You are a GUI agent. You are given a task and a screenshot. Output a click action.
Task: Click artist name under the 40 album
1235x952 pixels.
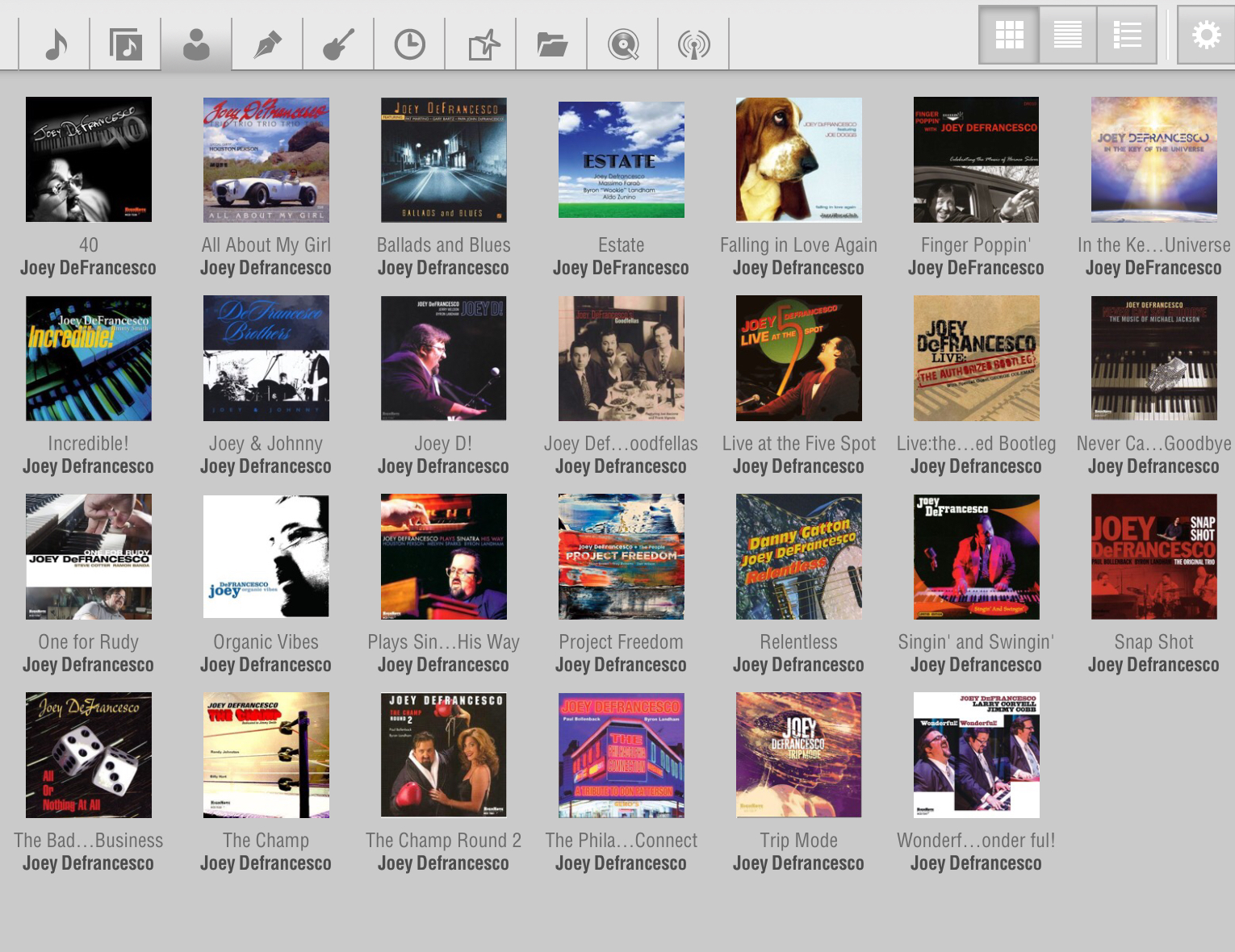coord(89,267)
